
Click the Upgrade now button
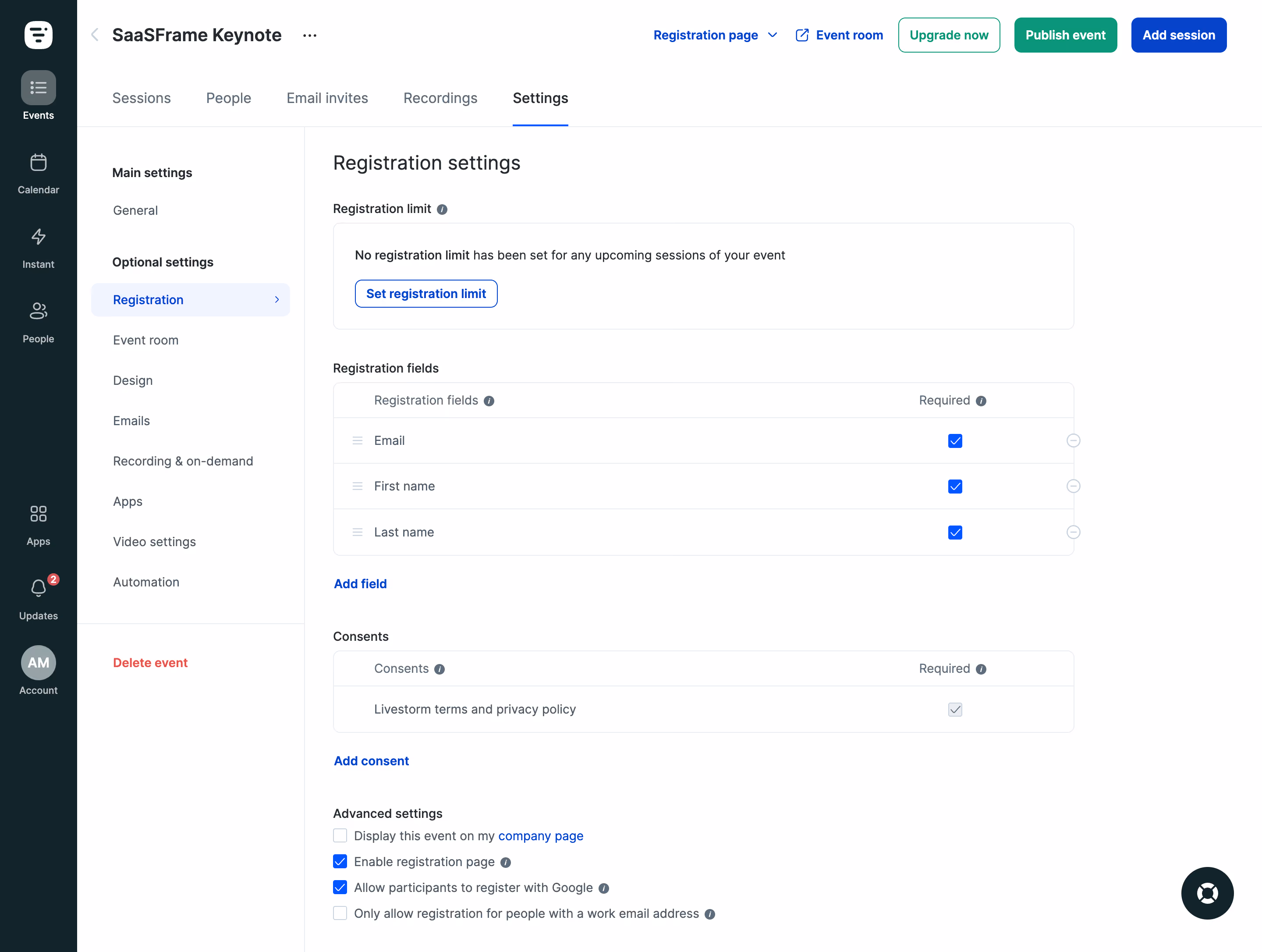[x=949, y=36]
